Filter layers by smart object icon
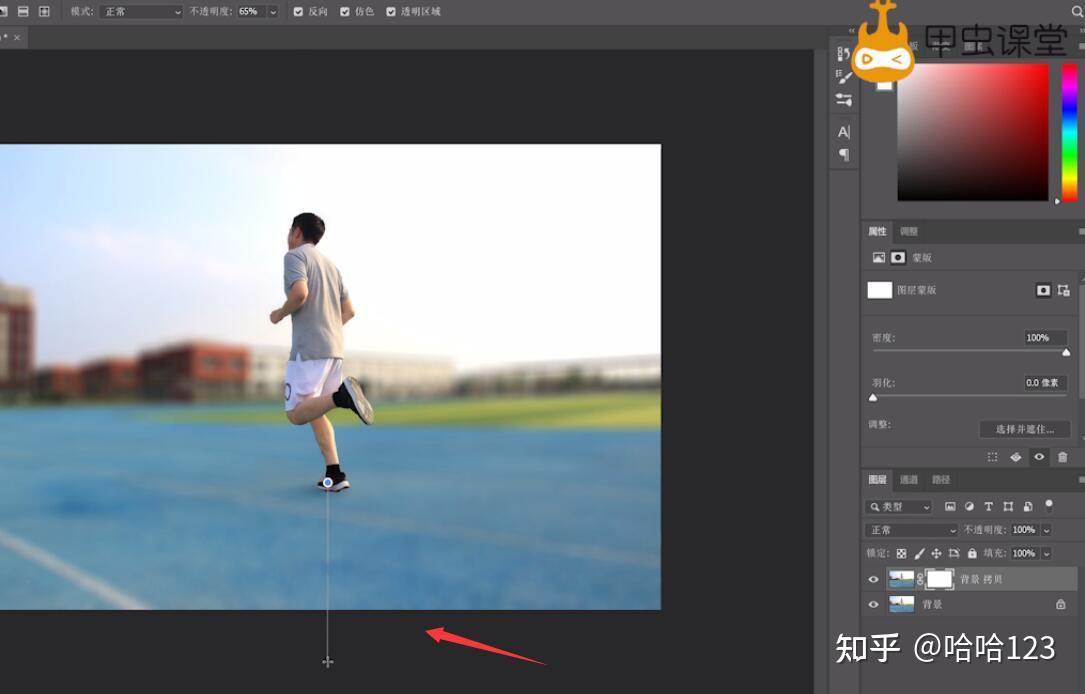The width and height of the screenshot is (1085, 694). (1028, 506)
